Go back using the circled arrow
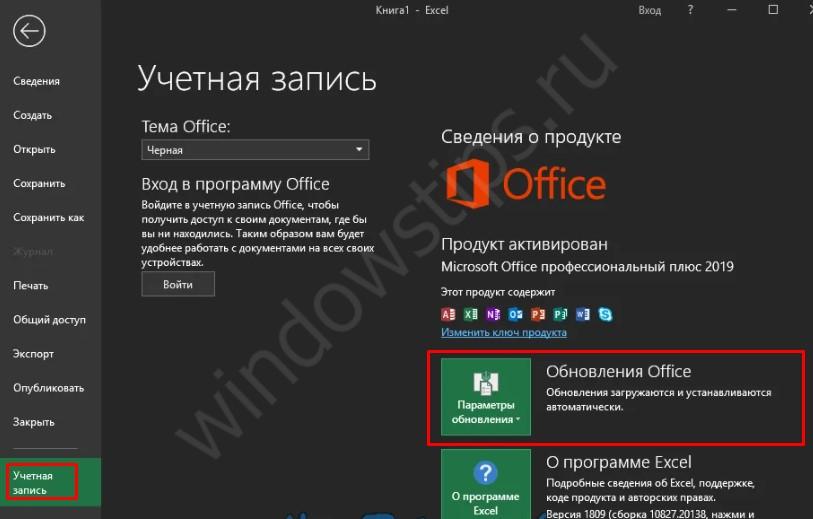813x519 pixels. click(29, 31)
